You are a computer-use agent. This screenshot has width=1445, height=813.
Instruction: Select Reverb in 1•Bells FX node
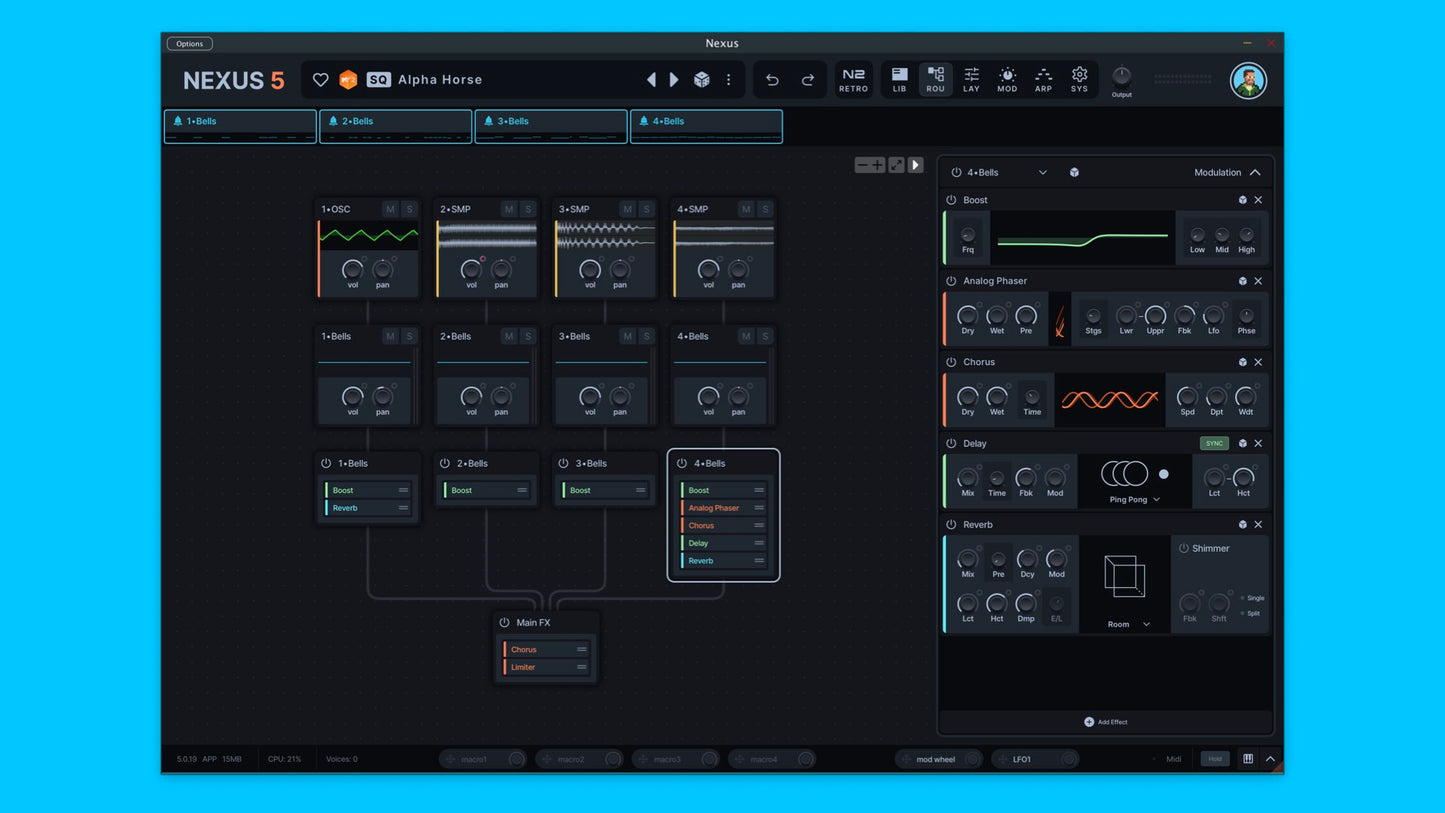tap(367, 508)
